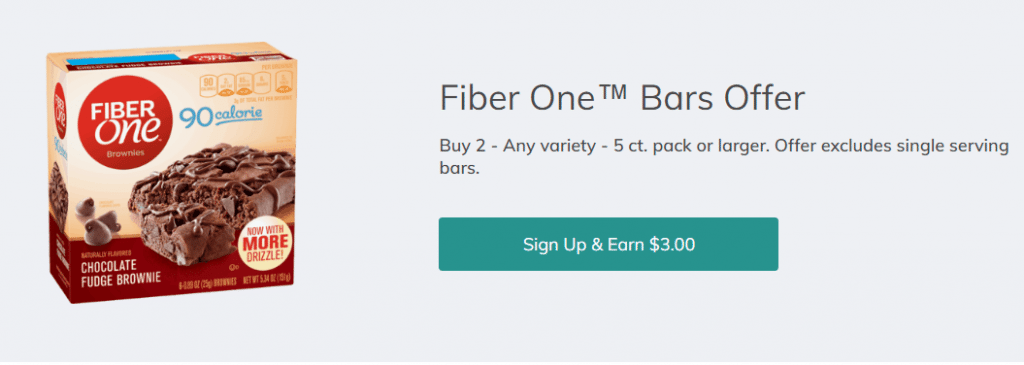
Task: Click the $3.00 amount in the teal button
Action: click(x=672, y=245)
